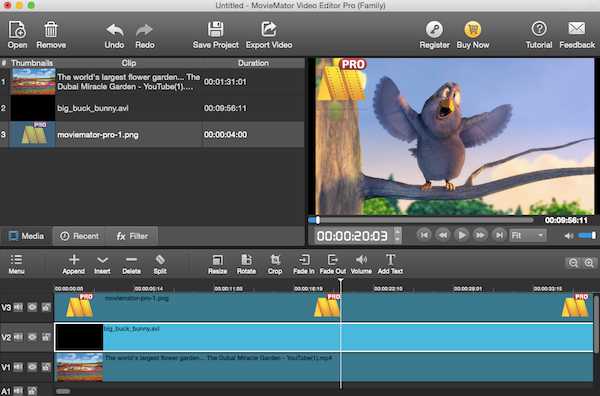Image resolution: width=600 pixels, height=396 pixels.
Task: Mute track V1
Action: click(18, 367)
